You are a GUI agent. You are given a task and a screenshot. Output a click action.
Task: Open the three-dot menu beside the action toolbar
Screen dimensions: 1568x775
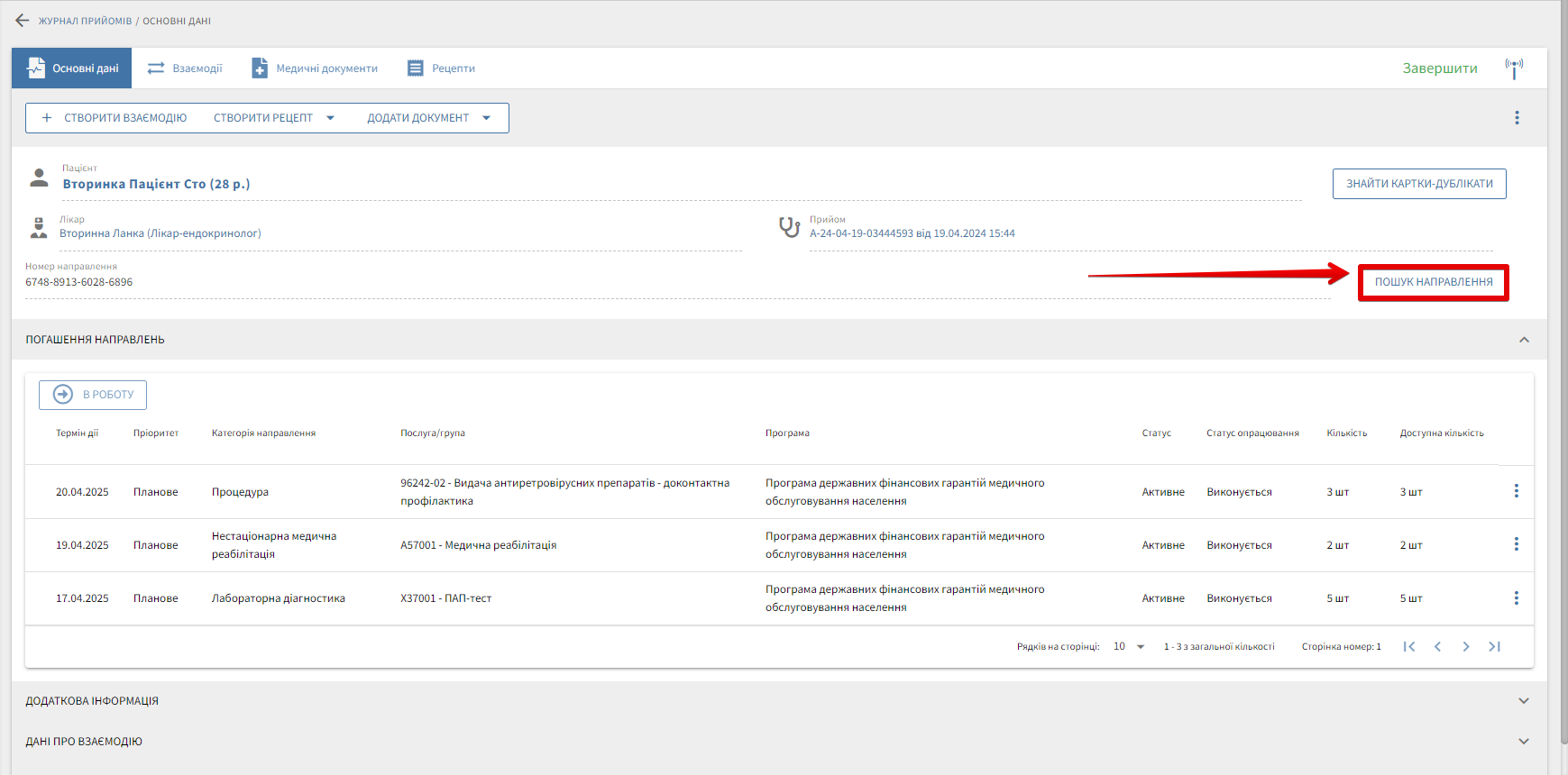pos(1517,118)
